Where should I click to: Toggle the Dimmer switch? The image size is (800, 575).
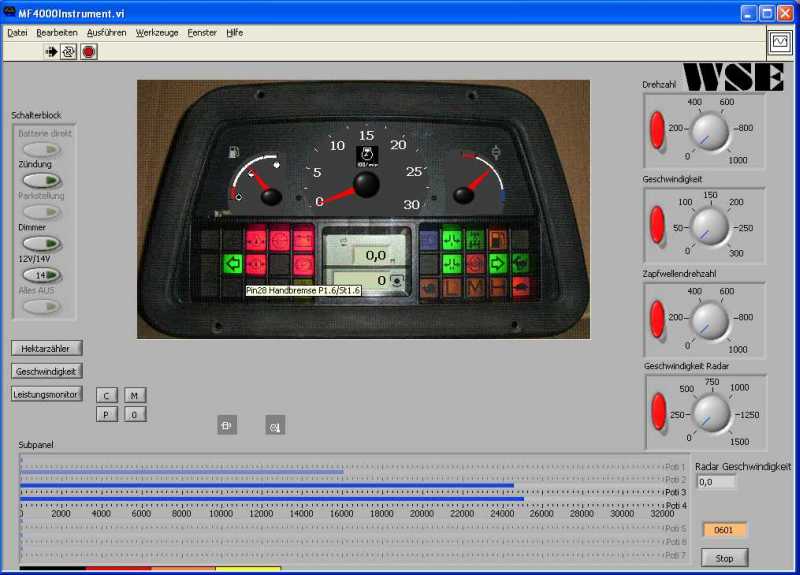tap(41, 243)
